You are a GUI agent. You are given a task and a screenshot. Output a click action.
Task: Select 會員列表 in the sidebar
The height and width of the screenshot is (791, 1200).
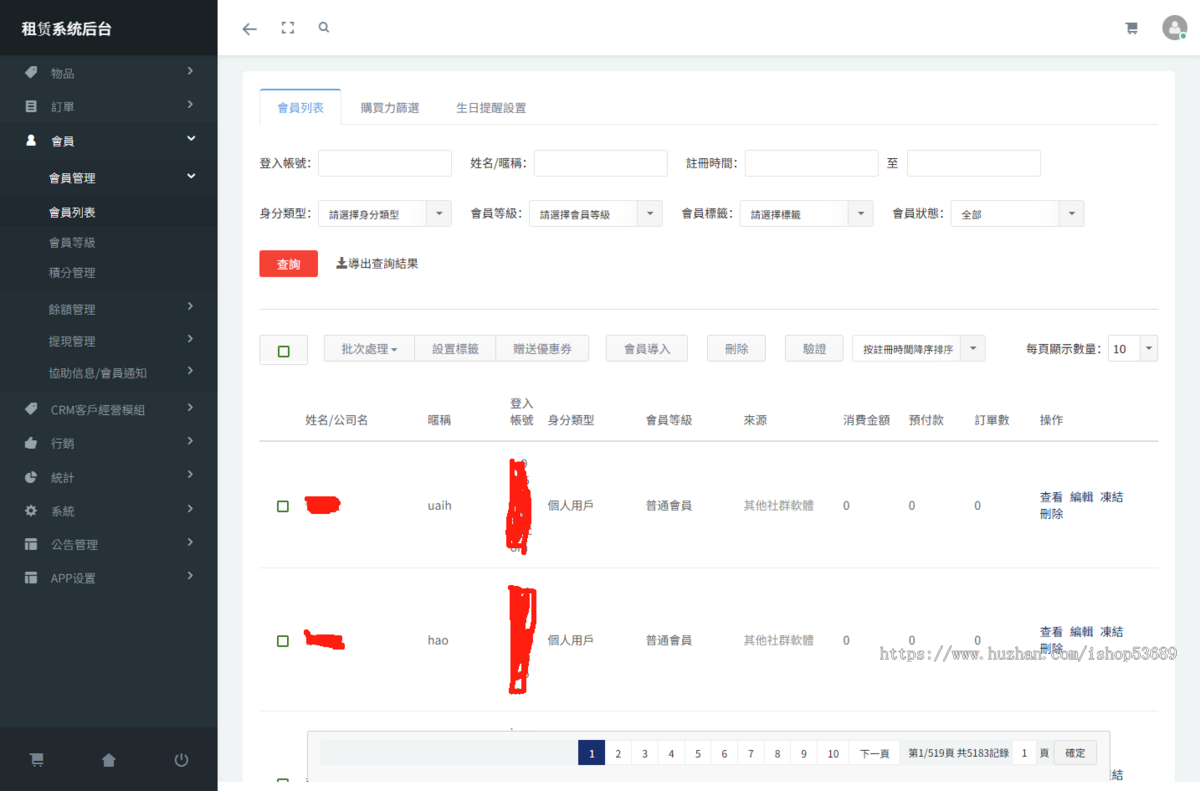[72, 212]
